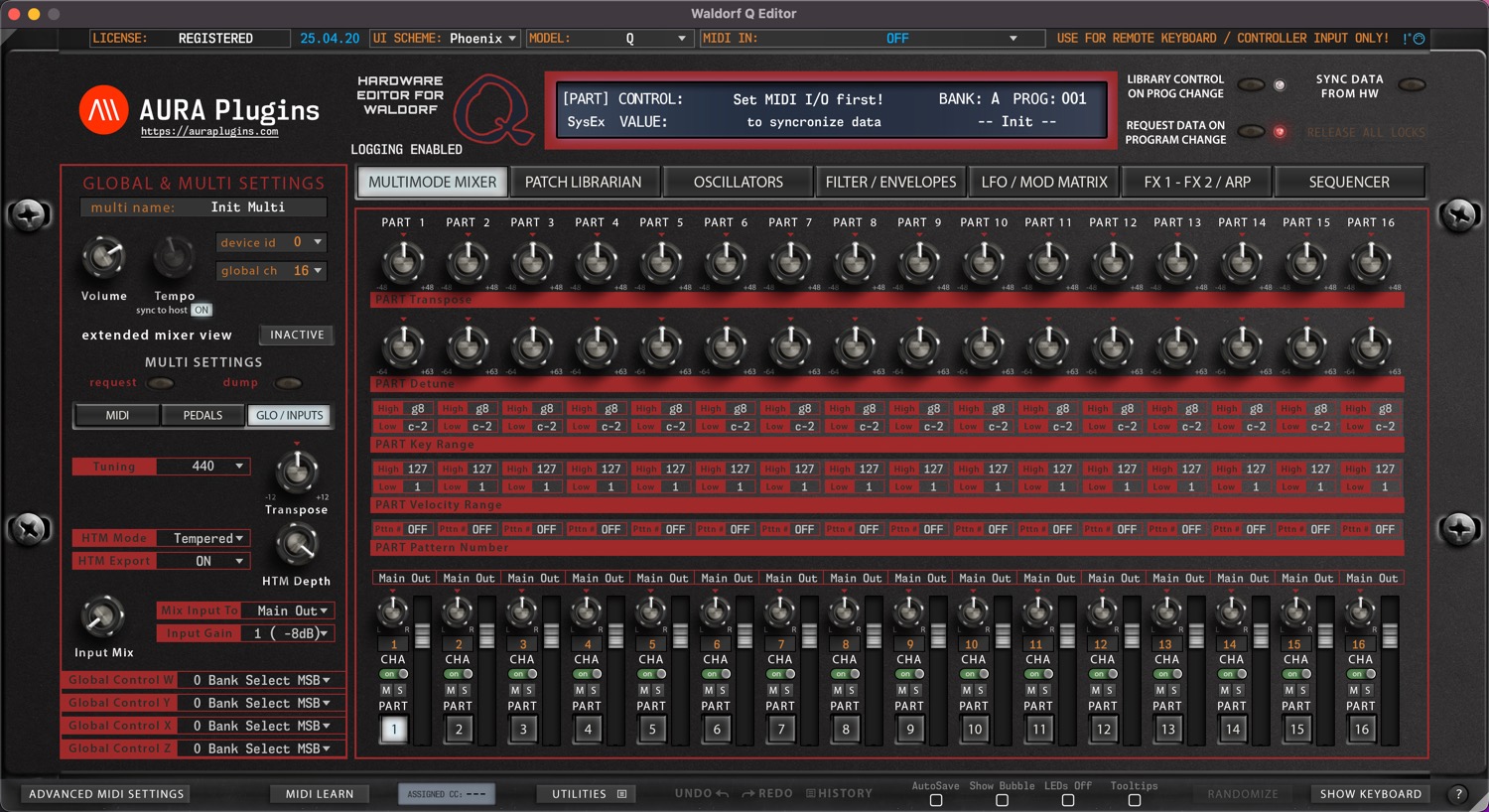Click the PART 3 detune knob
The width and height of the screenshot is (1489, 812).
pyautogui.click(x=532, y=346)
